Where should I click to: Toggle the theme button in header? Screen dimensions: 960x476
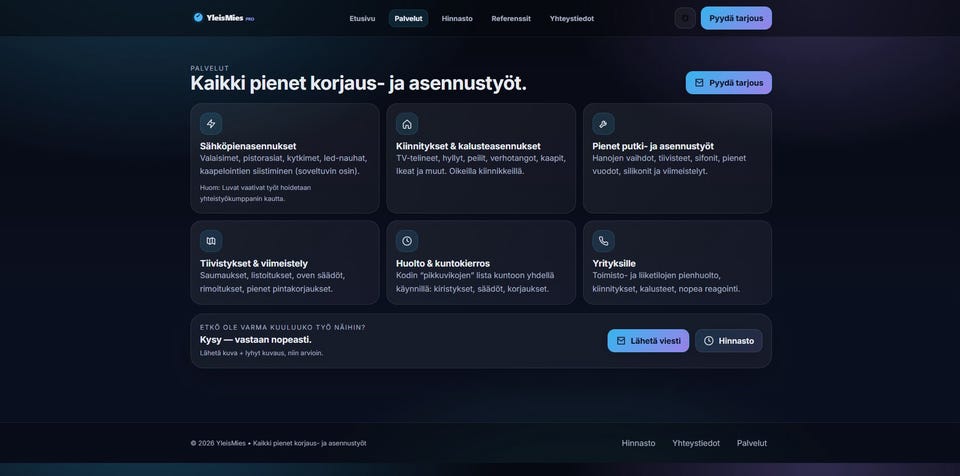coord(685,18)
